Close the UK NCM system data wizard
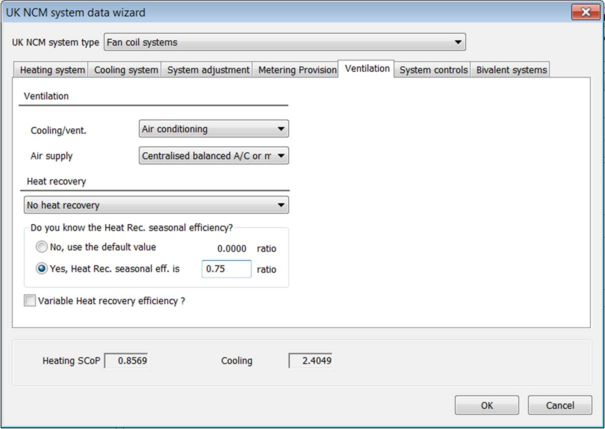 coord(585,12)
